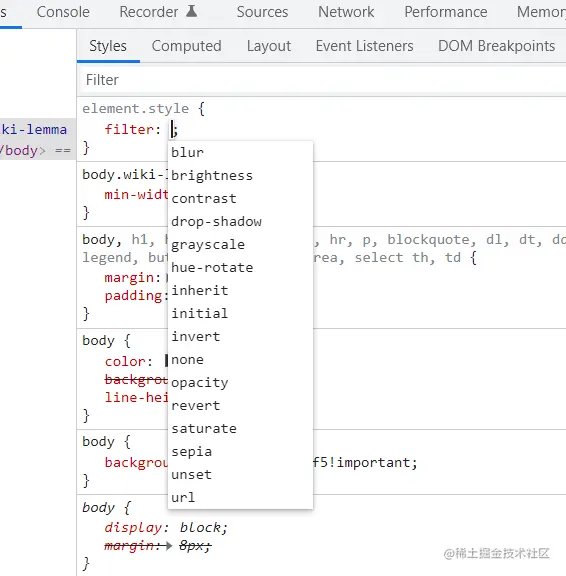Open the Console tab
Viewport: 566px width, 576px height.
click(63, 12)
